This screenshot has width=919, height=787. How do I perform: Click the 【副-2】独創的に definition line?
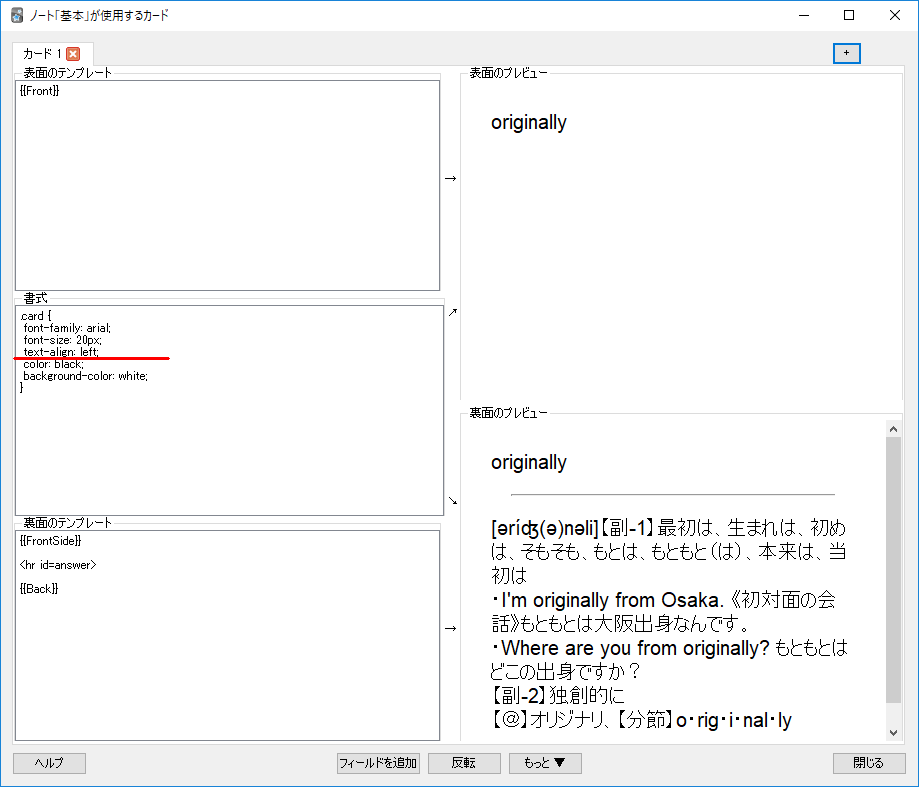pyautogui.click(x=557, y=696)
